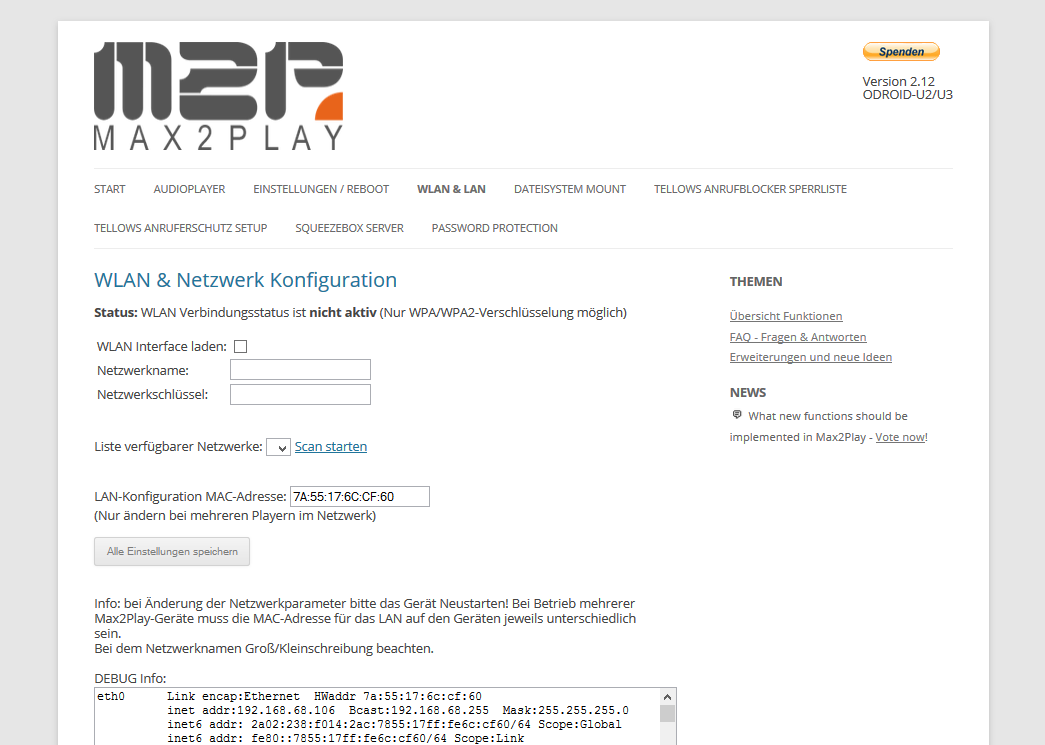Image resolution: width=1045 pixels, height=745 pixels.
Task: Open TELLOWS ANRUFERSCHUTZ SETUP page
Action: click(x=181, y=228)
